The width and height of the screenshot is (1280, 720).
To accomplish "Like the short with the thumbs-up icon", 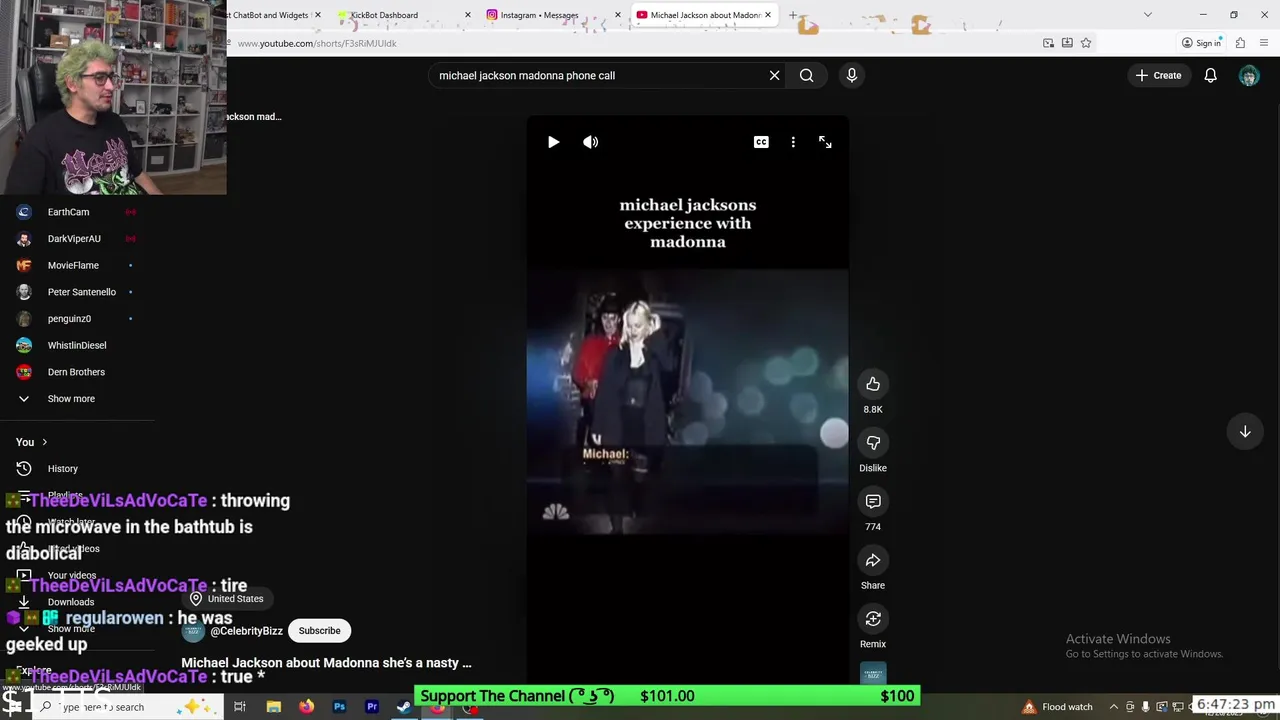I will click(x=873, y=384).
